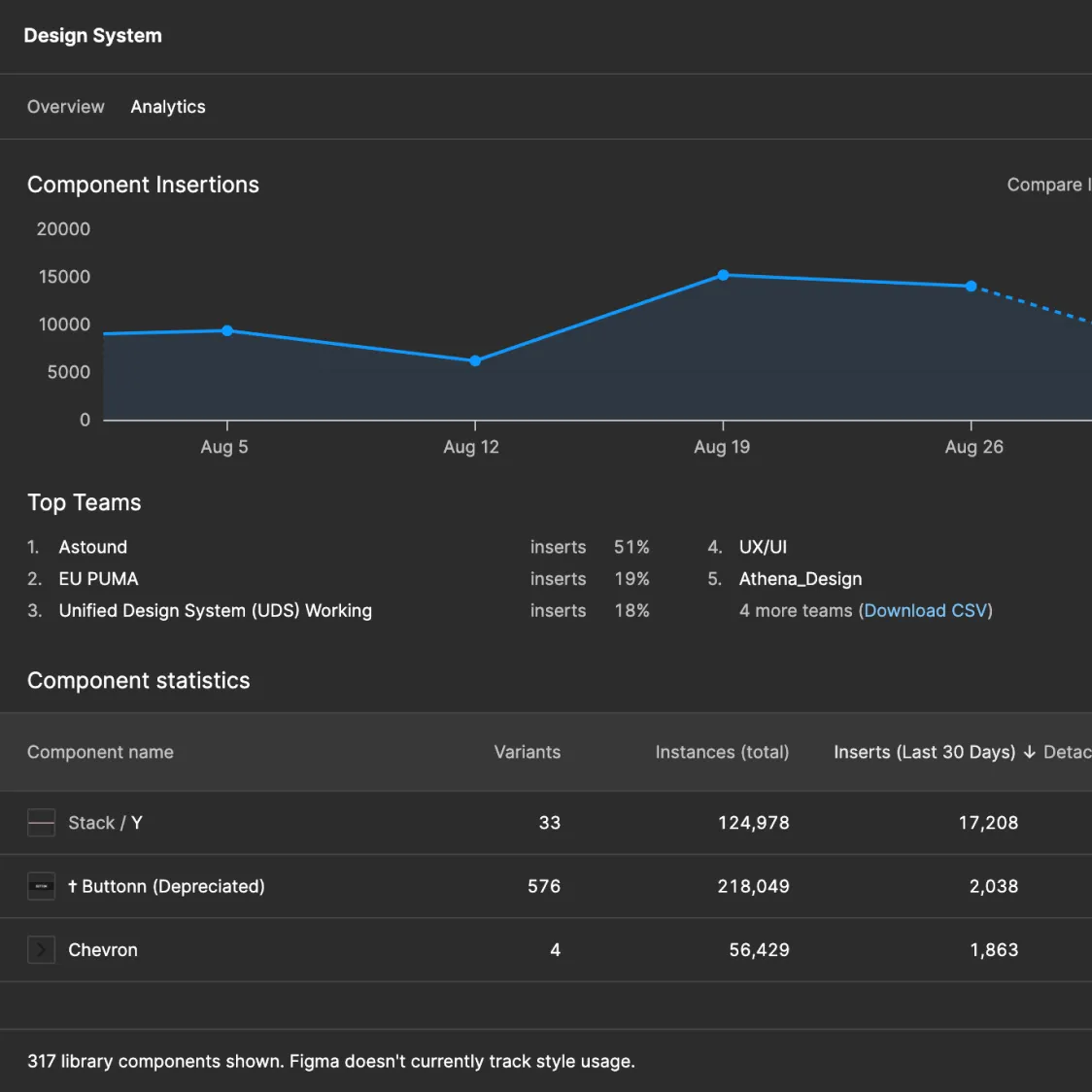This screenshot has width=1092, height=1092.
Task: Click the Compare option above the chart
Action: point(1046,185)
